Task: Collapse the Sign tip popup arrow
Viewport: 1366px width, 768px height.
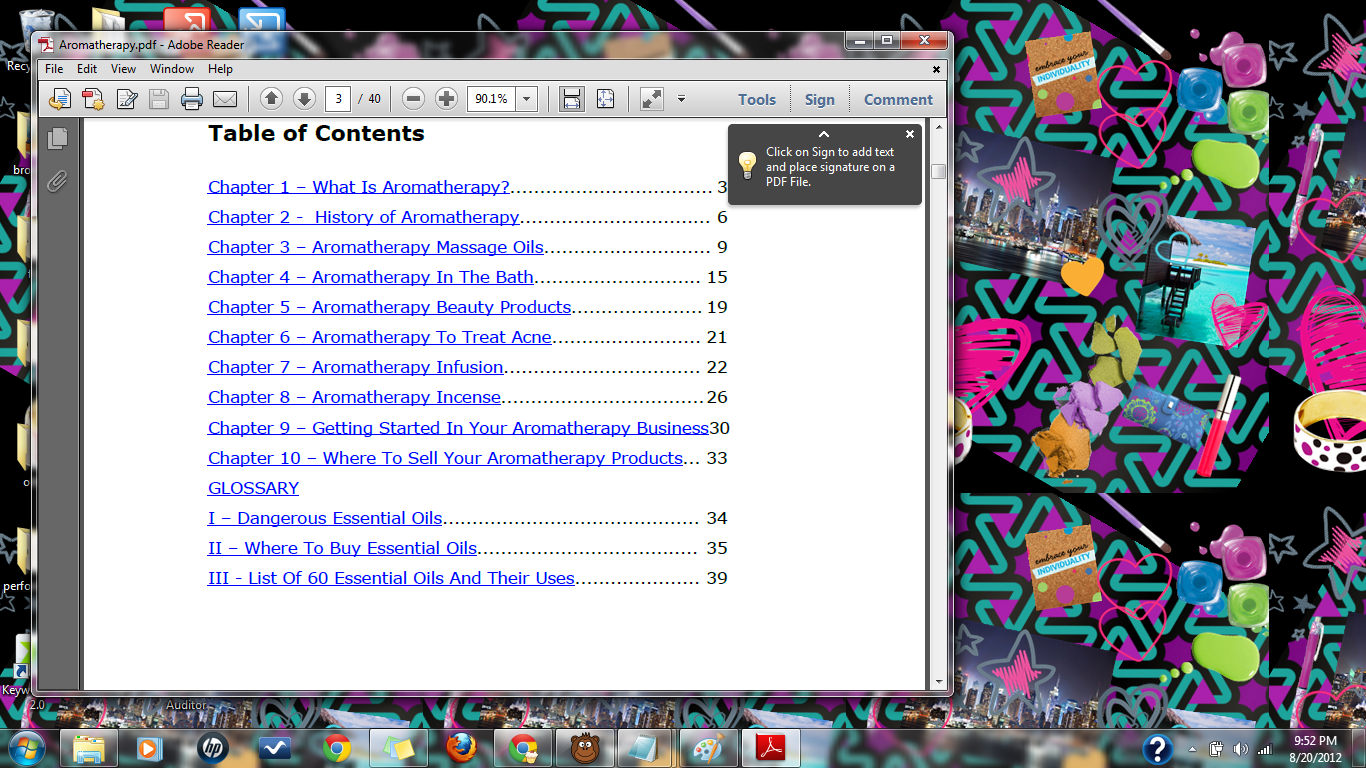Action: pyautogui.click(x=824, y=134)
